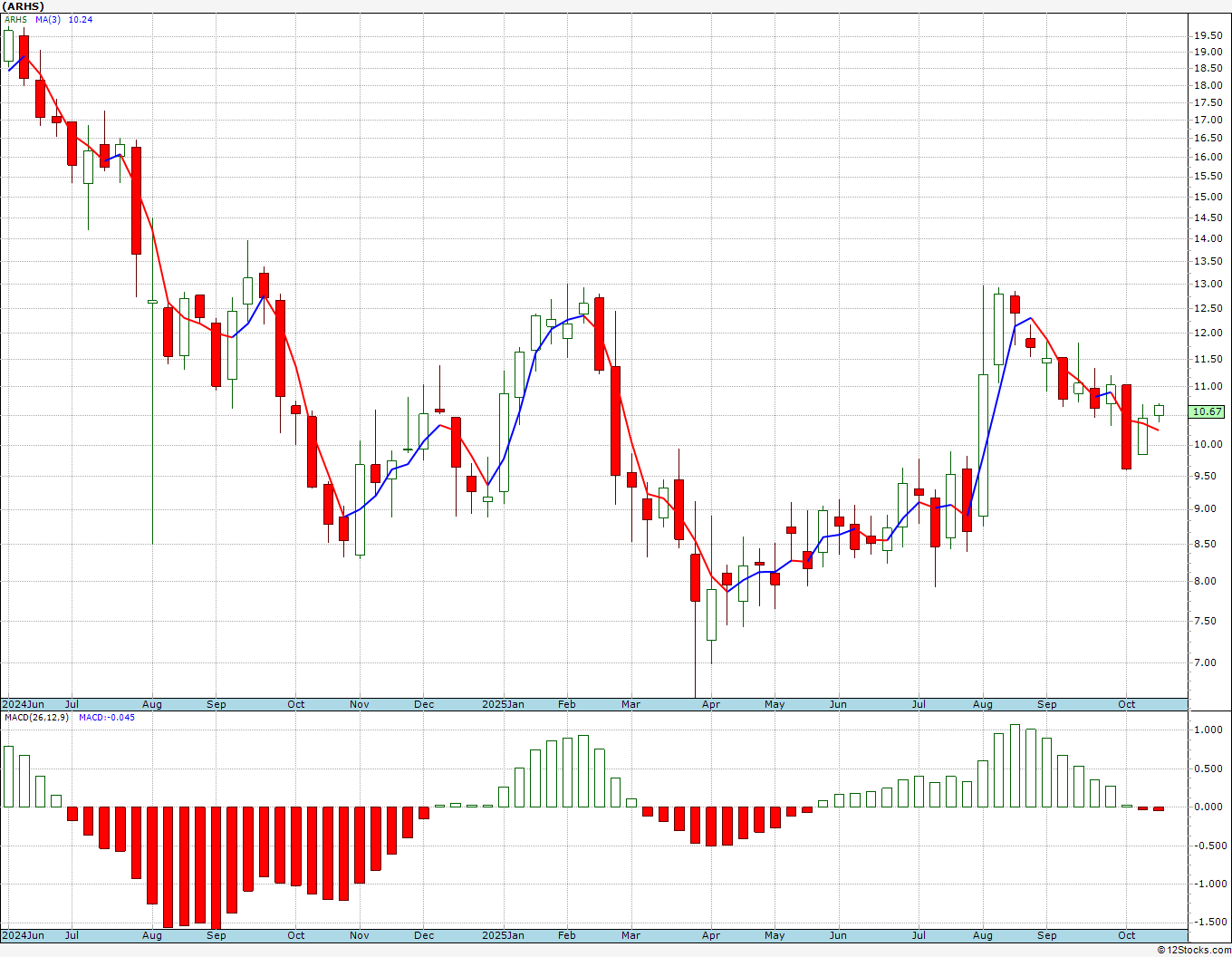Click the MA value 10.24
The height and width of the screenshot is (957, 1232).
81,20
